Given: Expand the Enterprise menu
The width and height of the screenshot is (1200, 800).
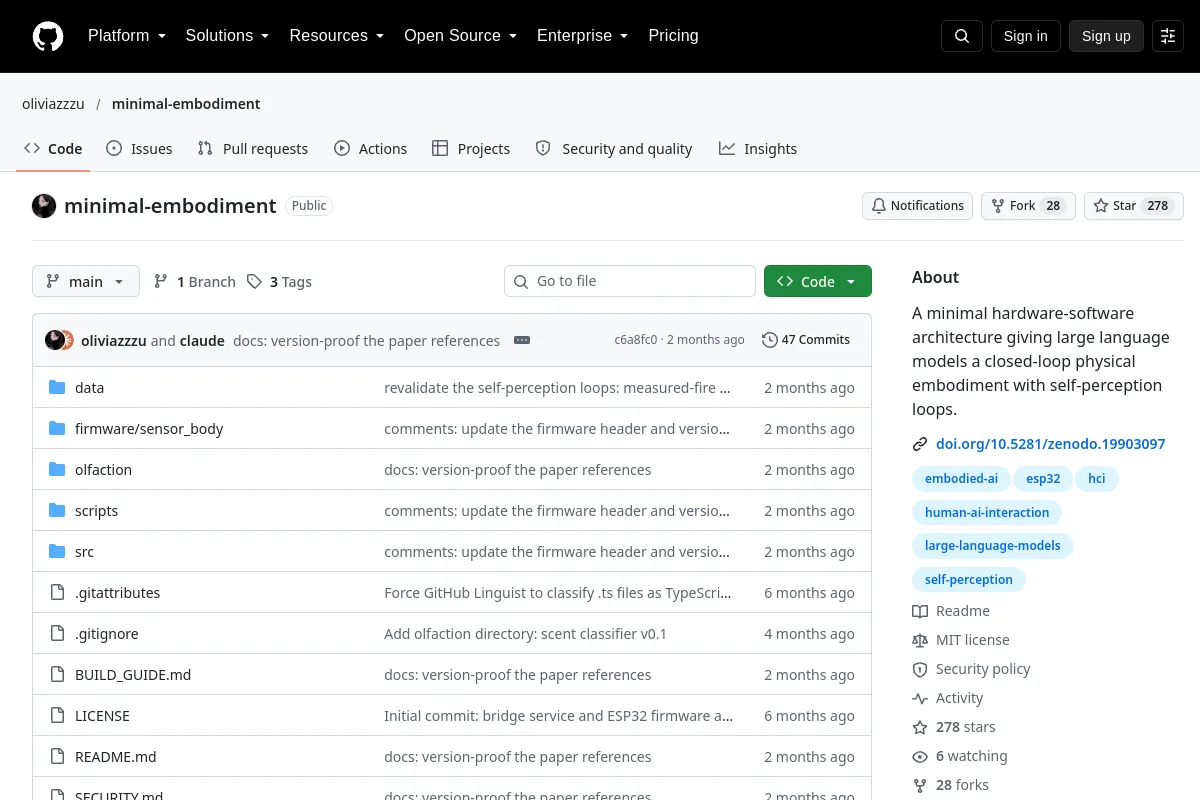Looking at the screenshot, I should tap(582, 36).
